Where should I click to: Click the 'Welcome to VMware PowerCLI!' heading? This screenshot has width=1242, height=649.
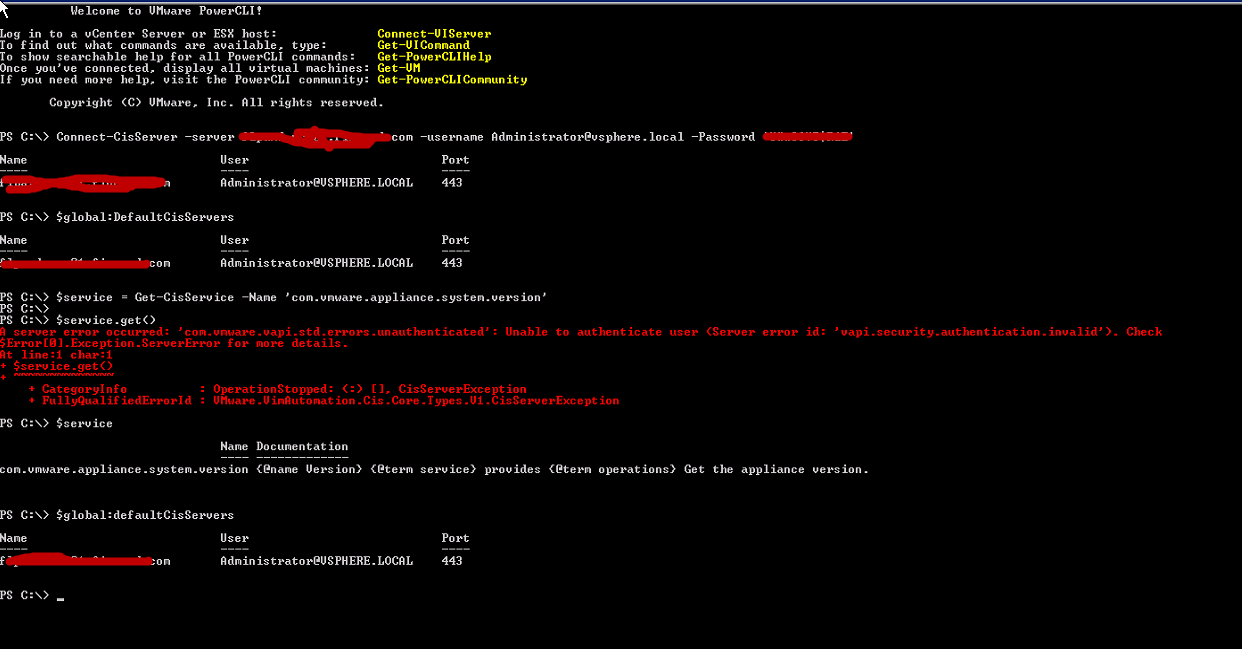coord(166,11)
